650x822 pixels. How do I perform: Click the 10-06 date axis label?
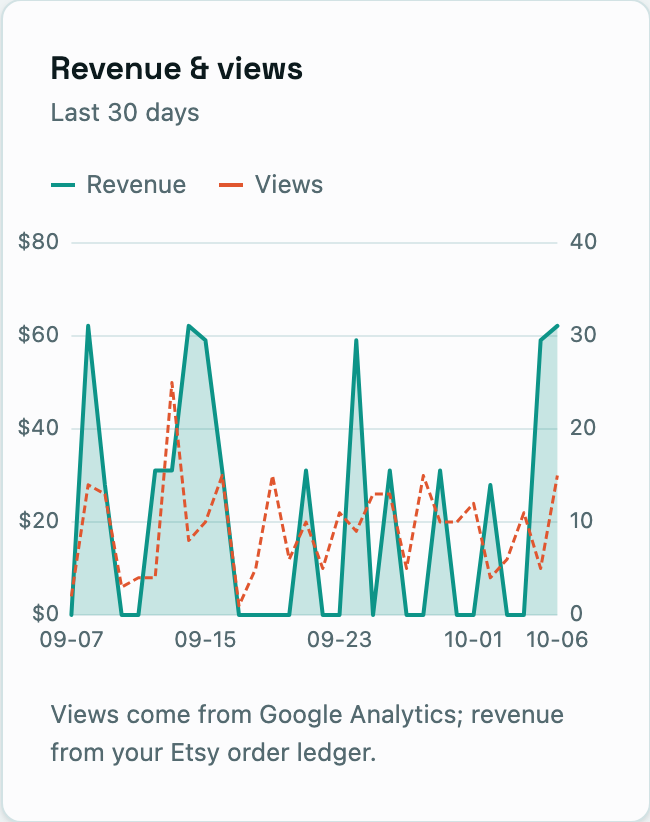(x=557, y=640)
